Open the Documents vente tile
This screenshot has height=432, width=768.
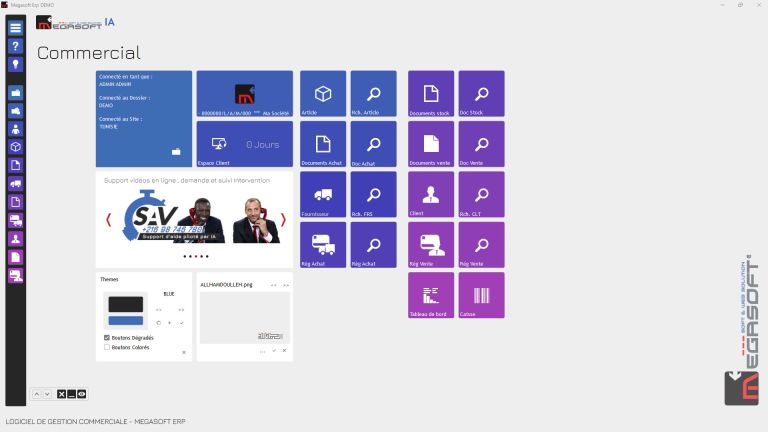point(431,144)
